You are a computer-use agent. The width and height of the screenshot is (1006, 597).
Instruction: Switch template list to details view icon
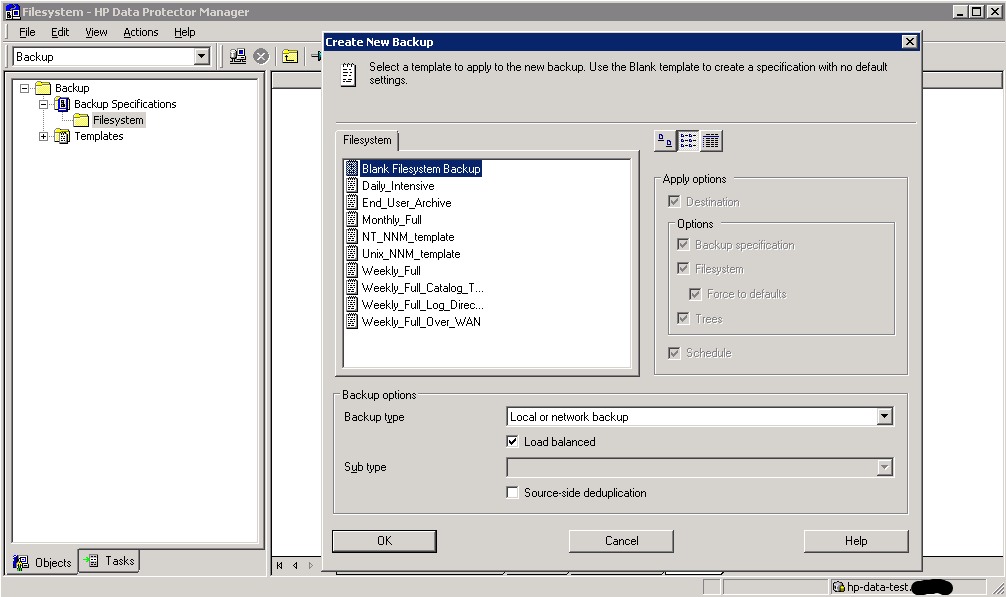[711, 140]
